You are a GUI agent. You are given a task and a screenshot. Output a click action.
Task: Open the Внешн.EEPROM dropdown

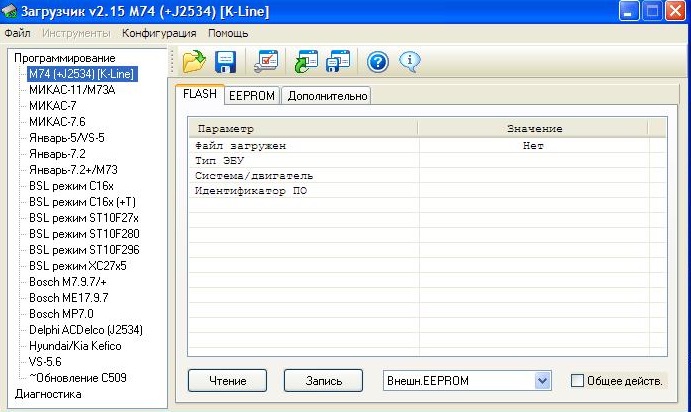[467, 381]
